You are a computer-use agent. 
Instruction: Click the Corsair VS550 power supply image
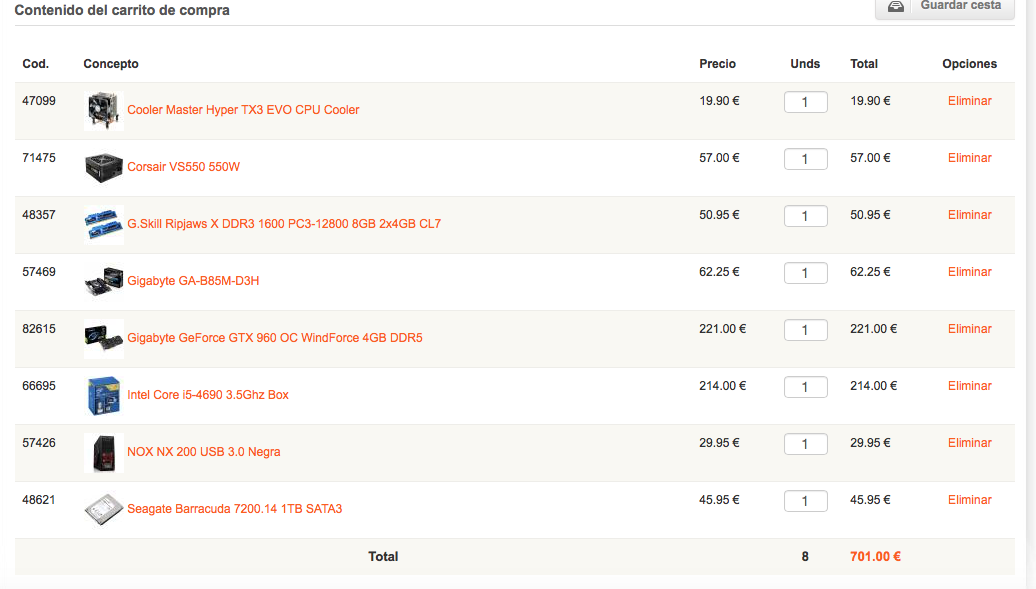tap(104, 167)
